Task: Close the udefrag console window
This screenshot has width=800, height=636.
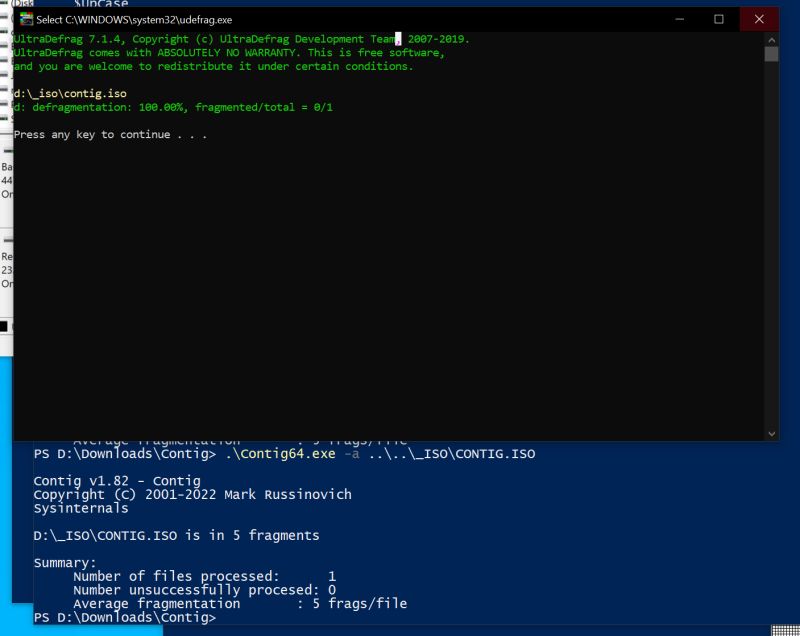Action: pos(760,18)
